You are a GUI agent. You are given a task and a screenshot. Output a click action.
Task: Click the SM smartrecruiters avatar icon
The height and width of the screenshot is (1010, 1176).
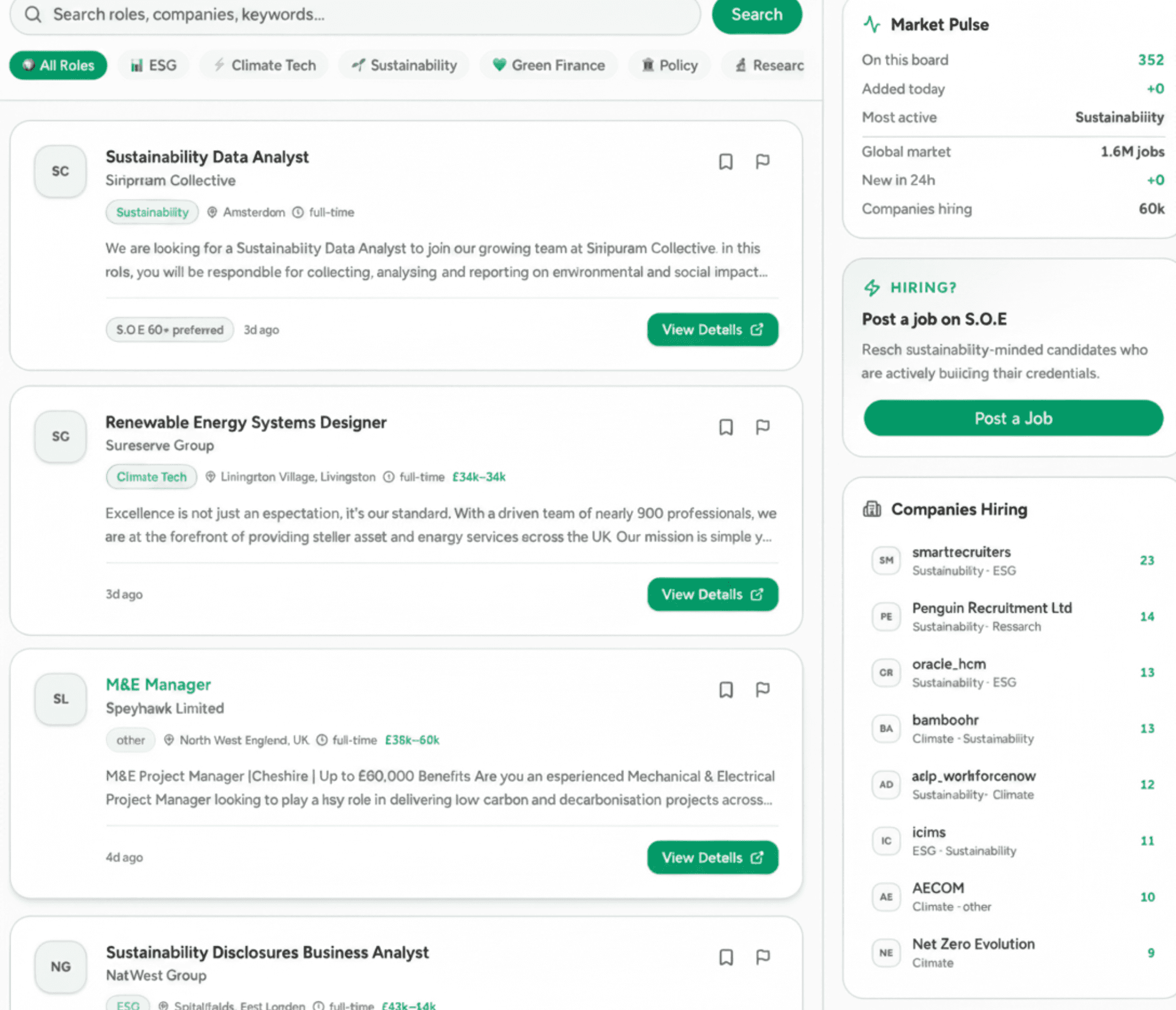coord(886,560)
